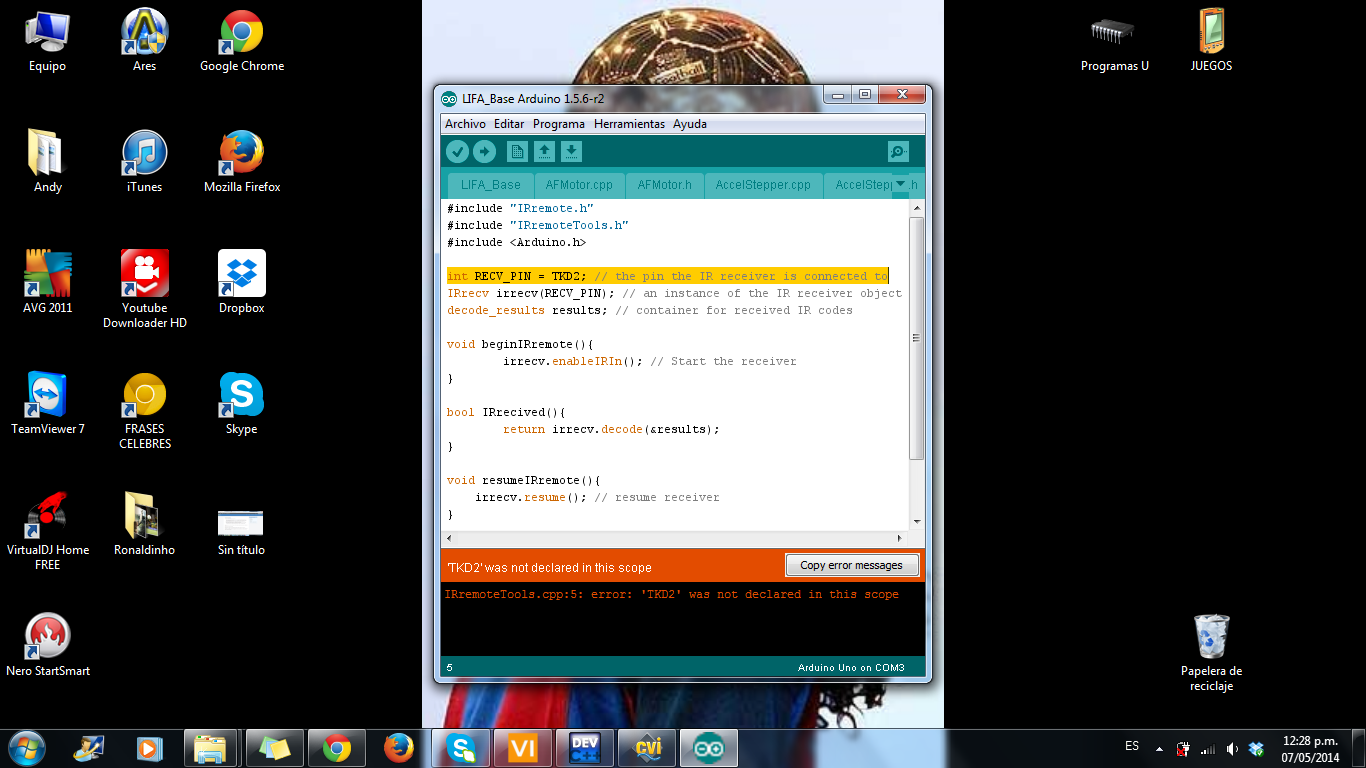Open the tab list dropdown arrow
The image size is (1366, 768).
click(900, 184)
